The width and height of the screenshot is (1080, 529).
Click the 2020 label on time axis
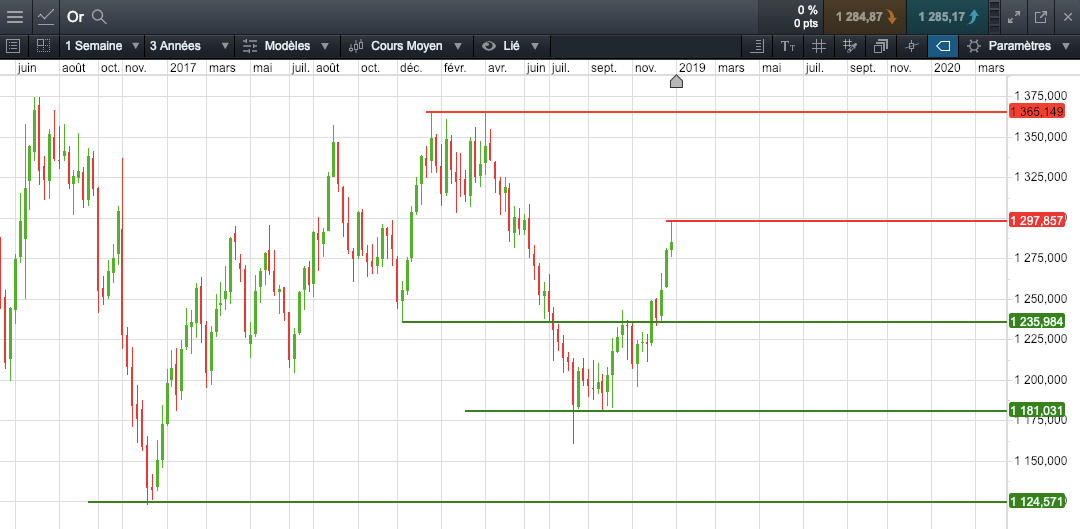(946, 68)
